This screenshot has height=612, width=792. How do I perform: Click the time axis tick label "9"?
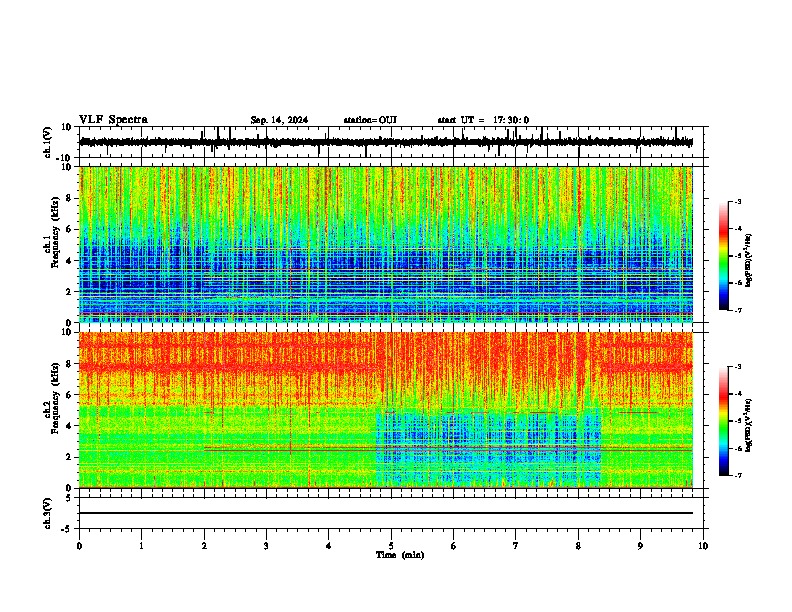640,546
